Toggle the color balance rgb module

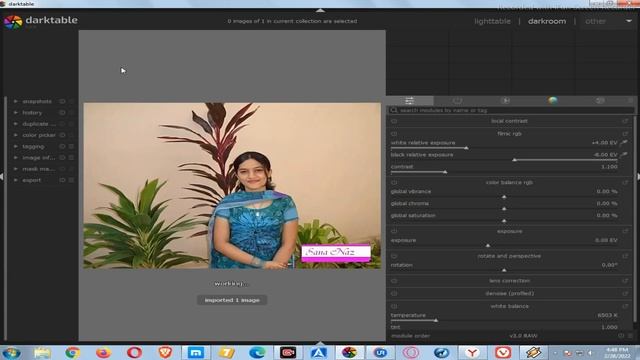[394, 182]
